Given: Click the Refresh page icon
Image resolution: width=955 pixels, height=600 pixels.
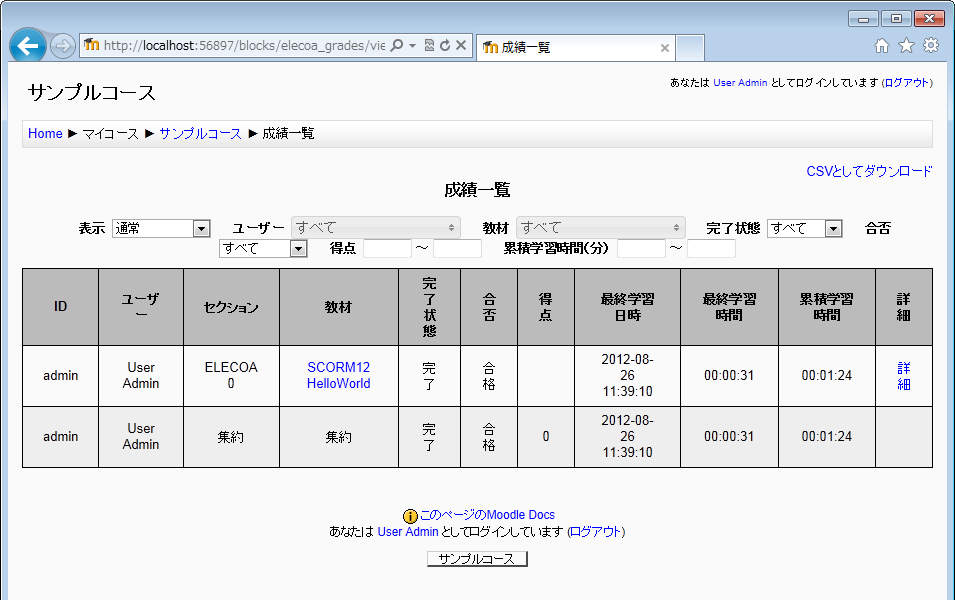Looking at the screenshot, I should tap(445, 45).
